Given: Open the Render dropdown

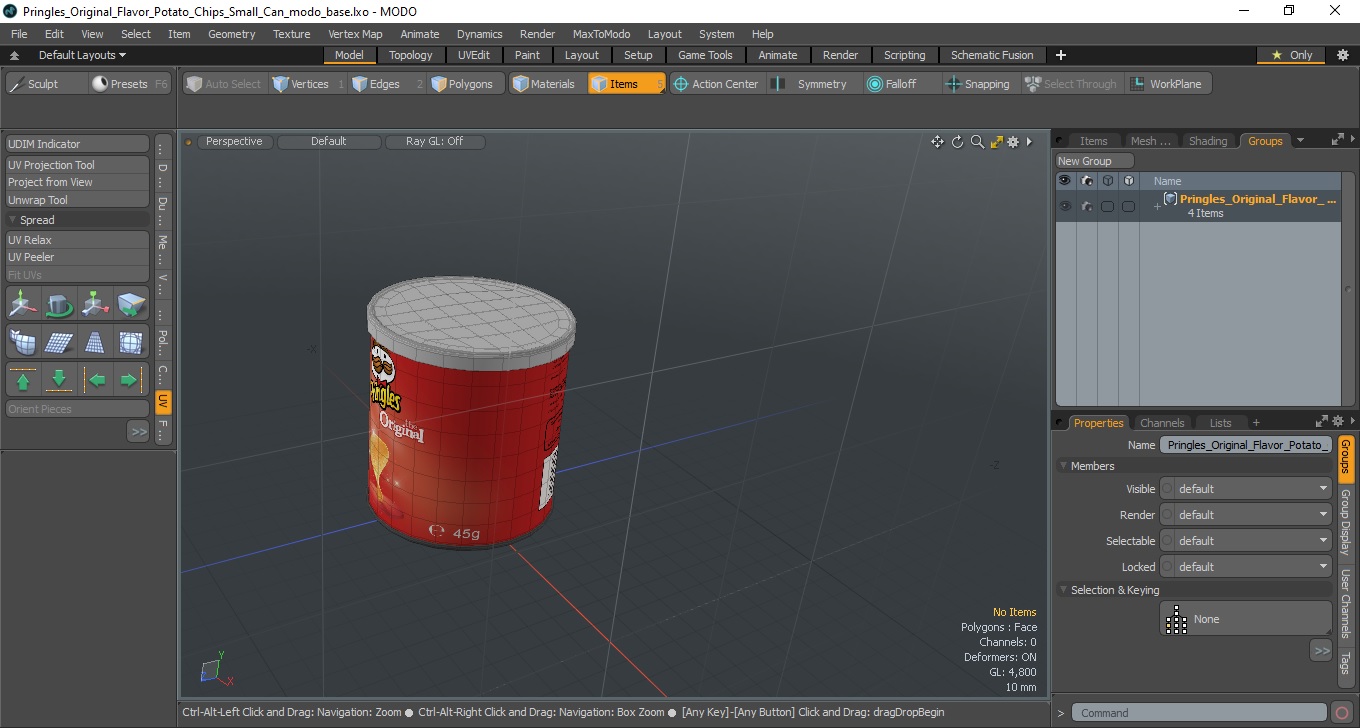Looking at the screenshot, I should [x=1245, y=515].
